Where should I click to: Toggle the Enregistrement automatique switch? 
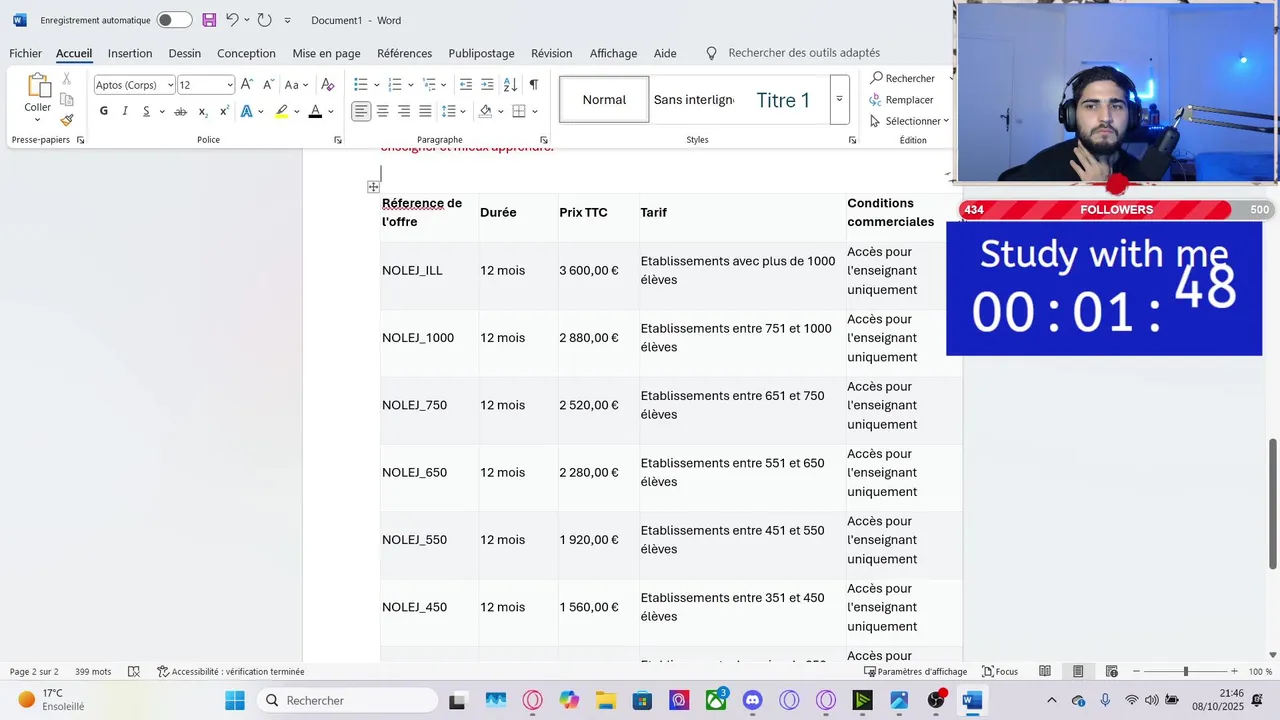[x=174, y=20]
